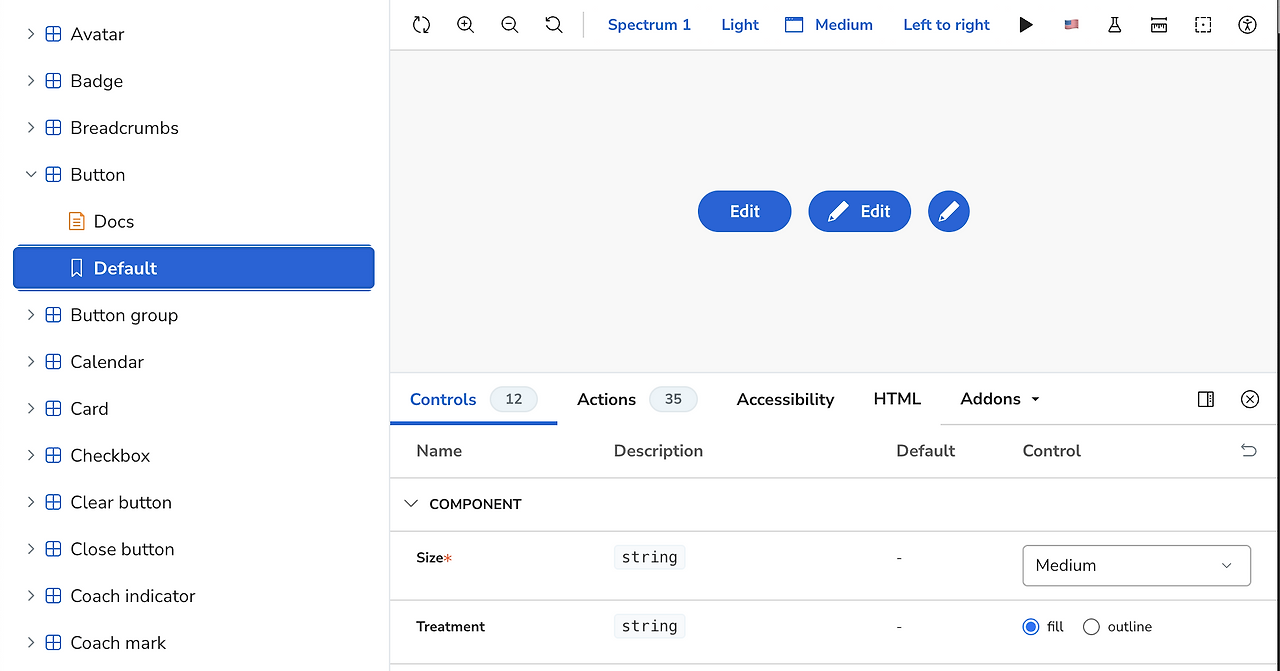Select the fill treatment radio button

tap(1030, 626)
